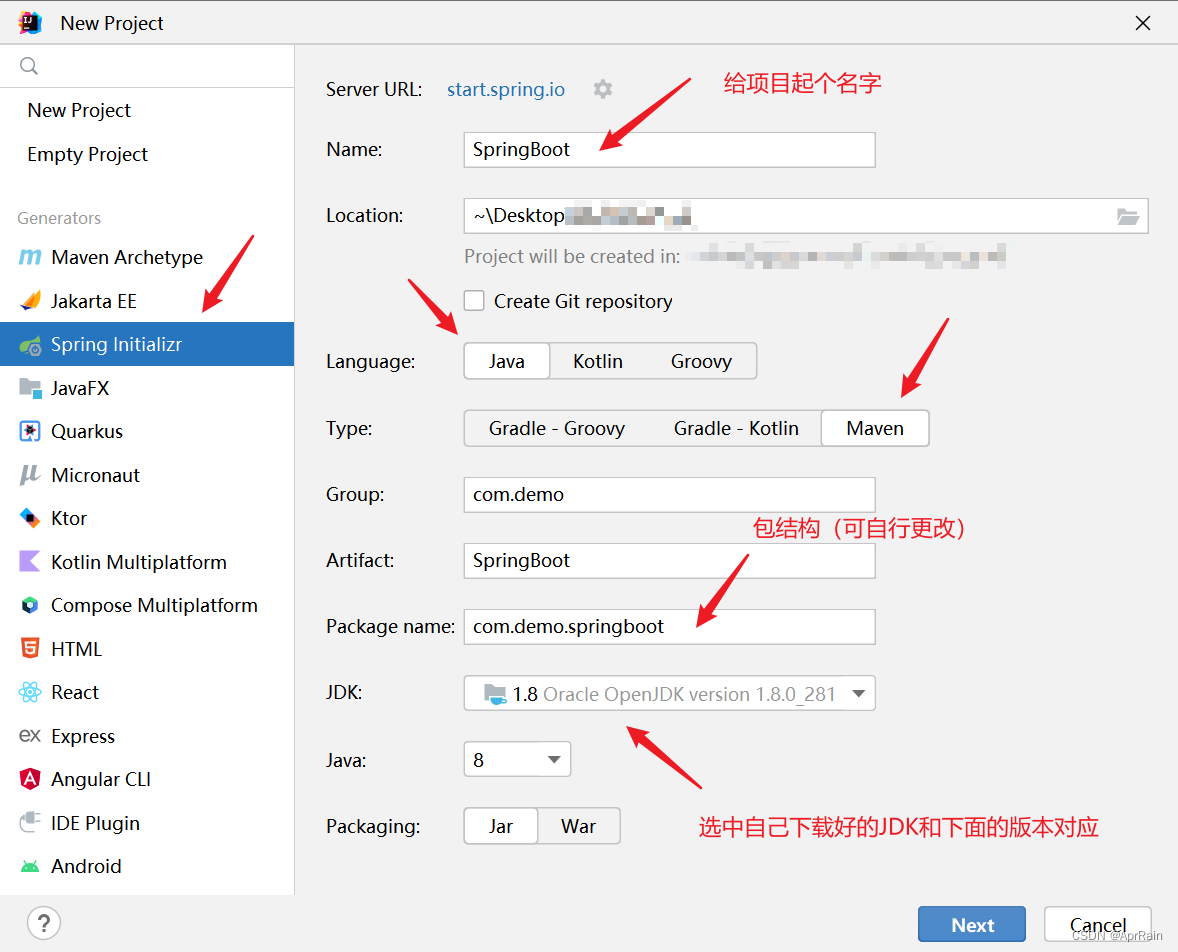Click the sidebar search field
Image resolution: width=1178 pixels, height=952 pixels.
[147, 66]
